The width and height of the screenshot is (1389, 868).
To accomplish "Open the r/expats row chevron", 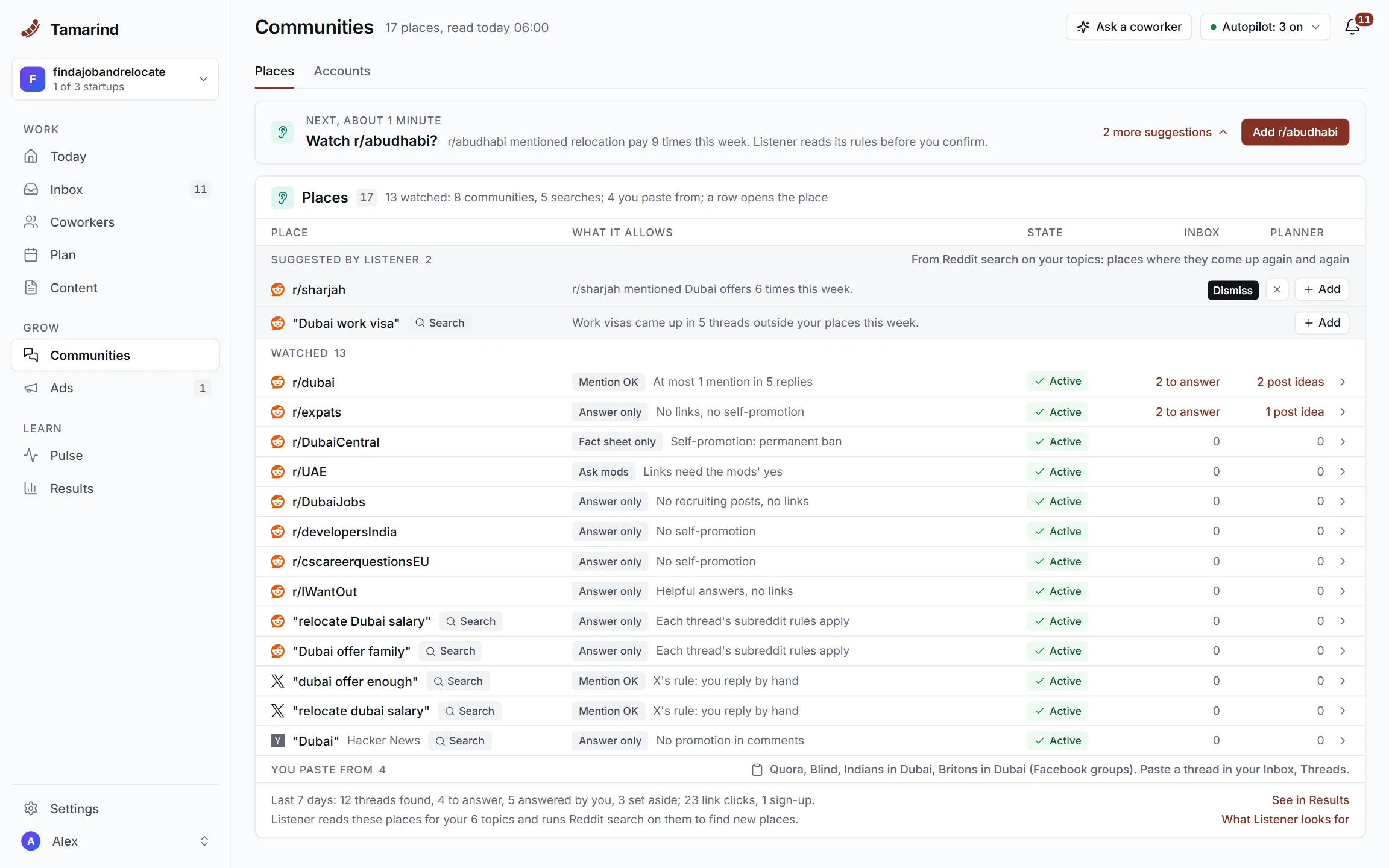I will (1343, 412).
